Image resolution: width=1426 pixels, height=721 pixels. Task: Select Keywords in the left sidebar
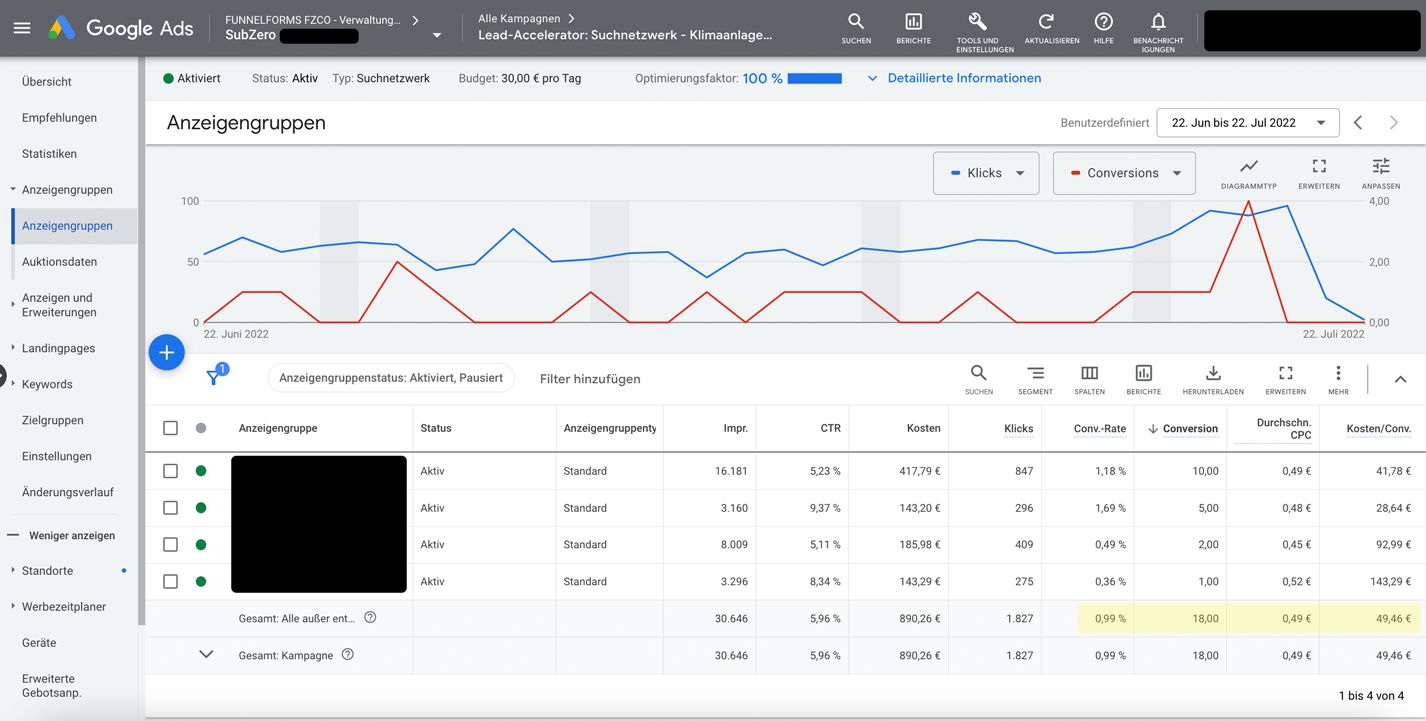pos(47,384)
